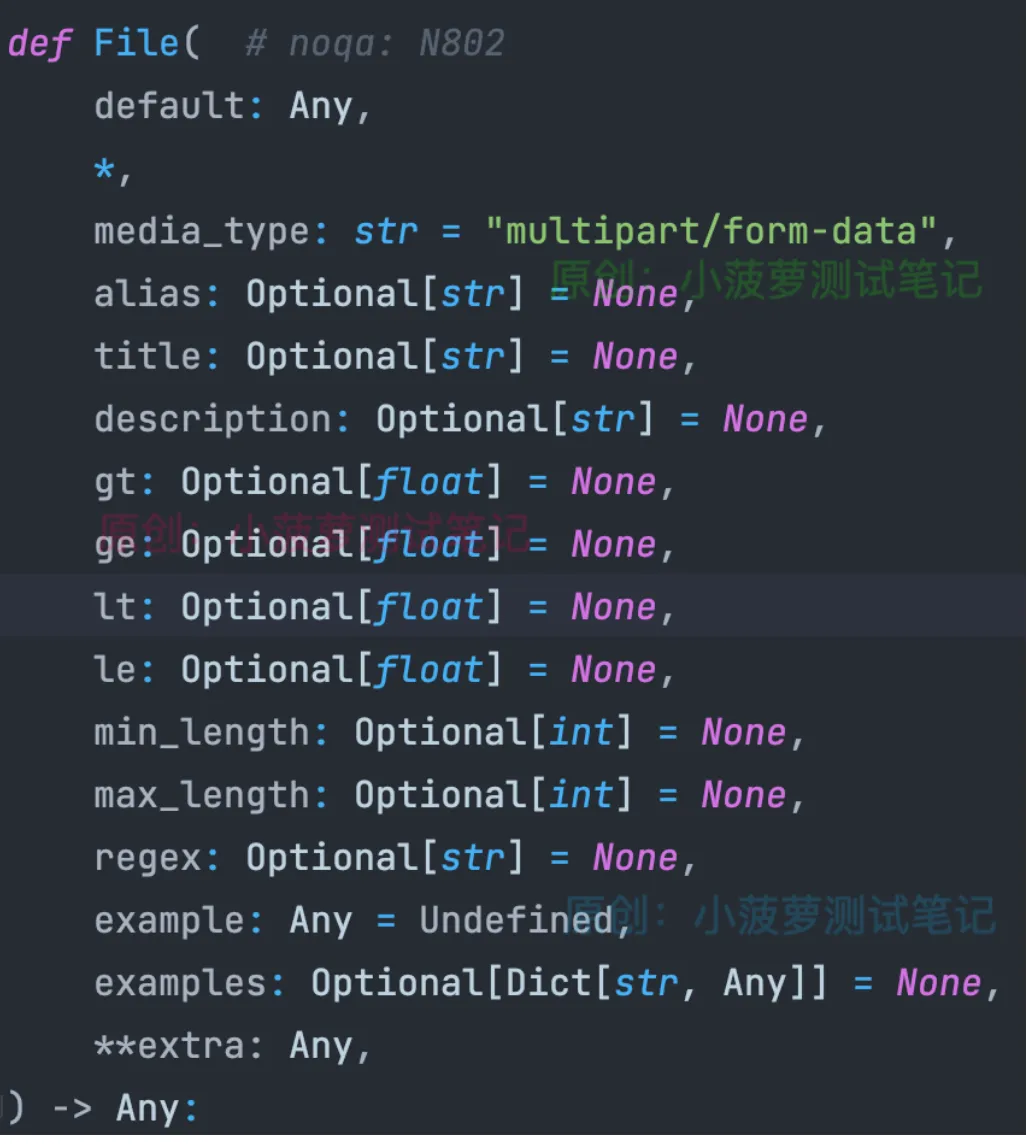Screen dimensions: 1027x1144
Task: Click the File function name
Action: tap(136, 43)
